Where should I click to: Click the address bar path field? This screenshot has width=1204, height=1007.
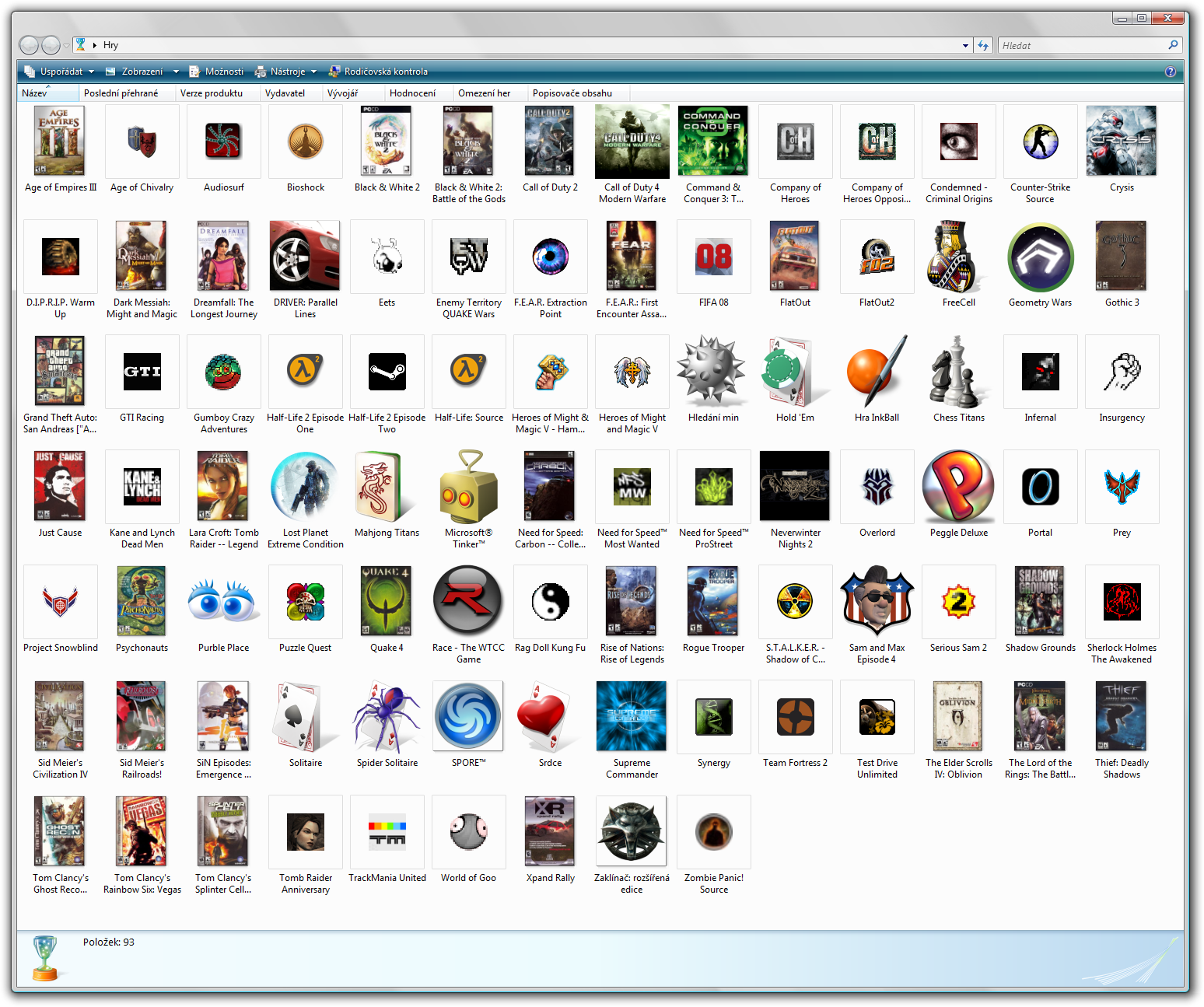pos(521,45)
